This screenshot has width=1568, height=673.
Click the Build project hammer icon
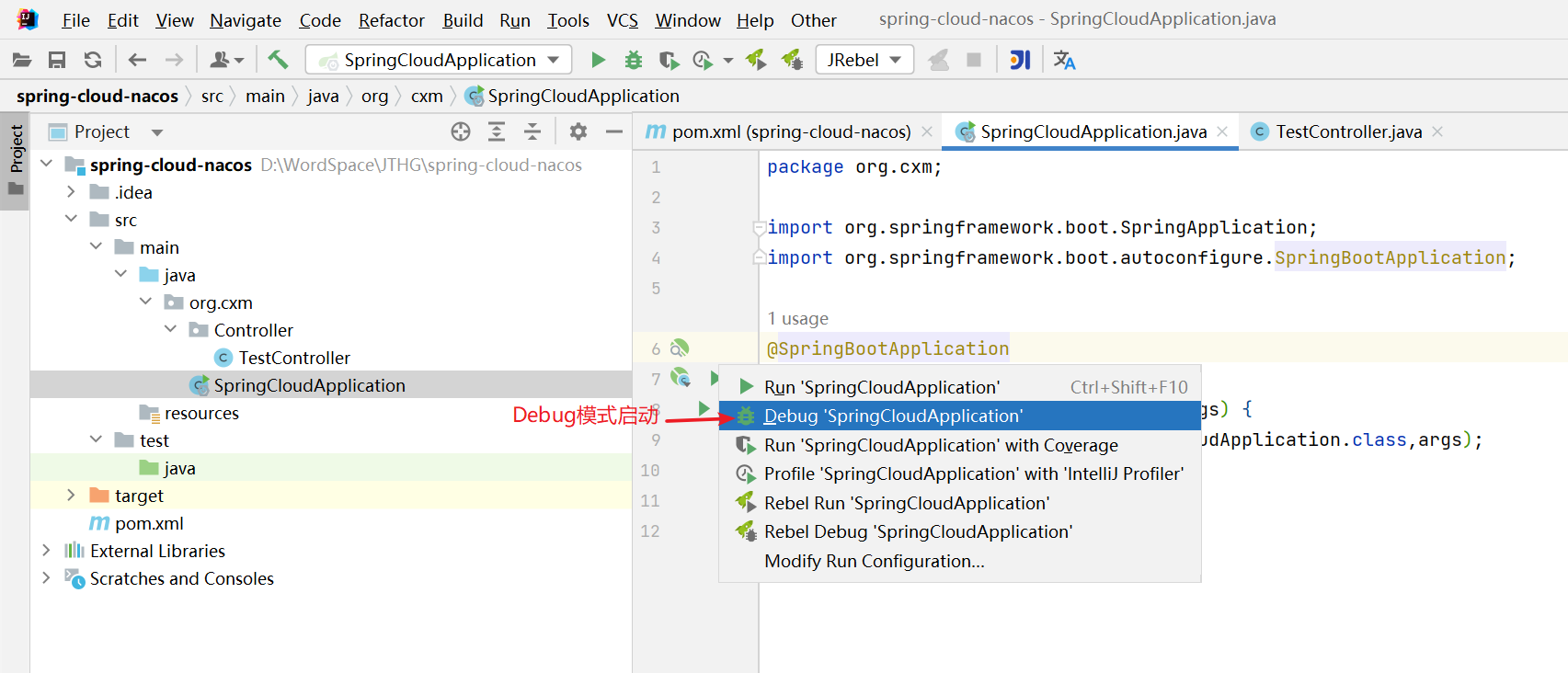coord(278,61)
